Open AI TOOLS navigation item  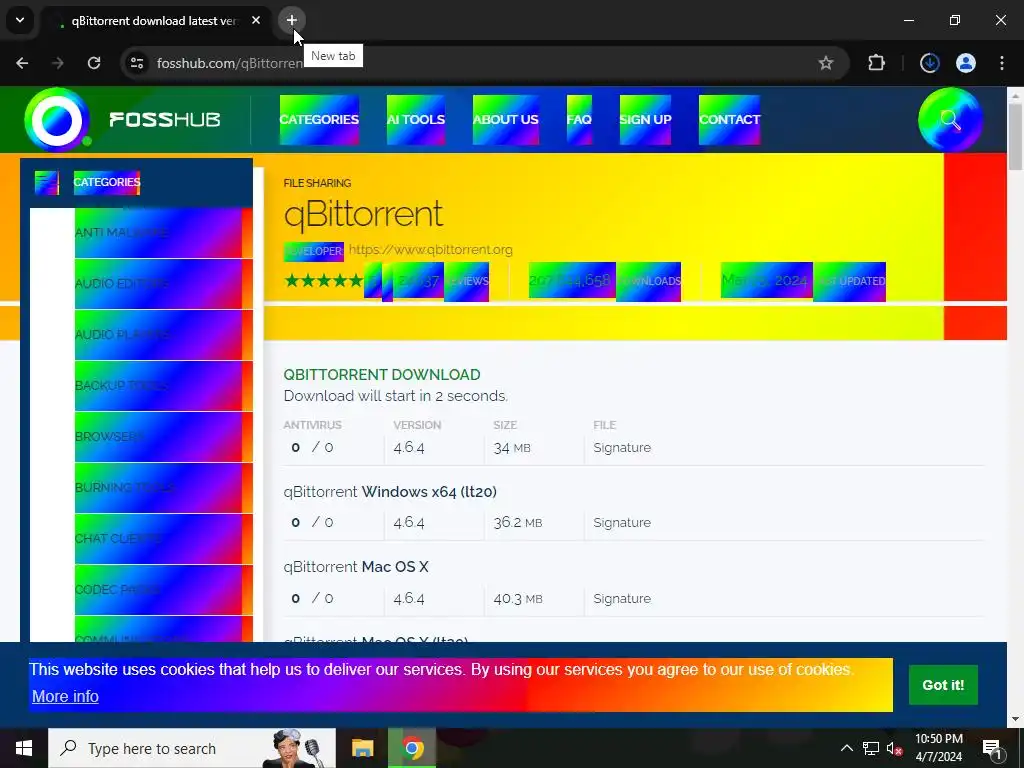pos(416,120)
